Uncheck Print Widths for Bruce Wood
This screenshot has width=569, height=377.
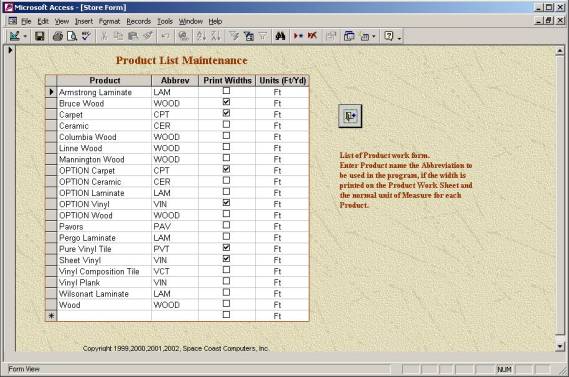coord(226,102)
